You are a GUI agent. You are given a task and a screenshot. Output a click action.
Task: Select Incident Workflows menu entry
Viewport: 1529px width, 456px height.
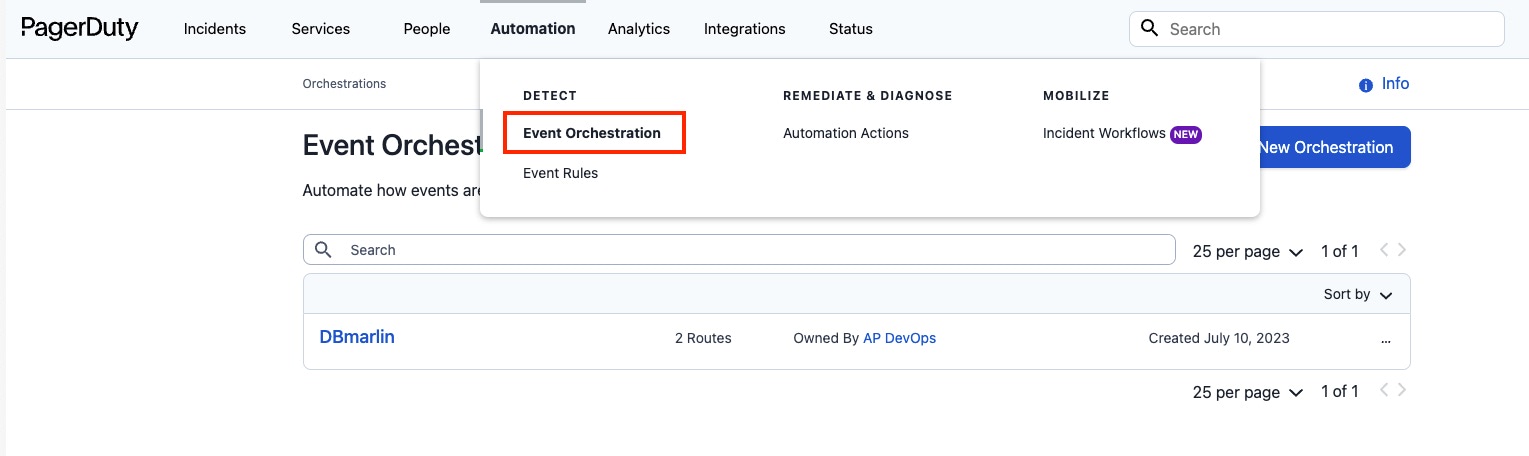pos(1104,133)
